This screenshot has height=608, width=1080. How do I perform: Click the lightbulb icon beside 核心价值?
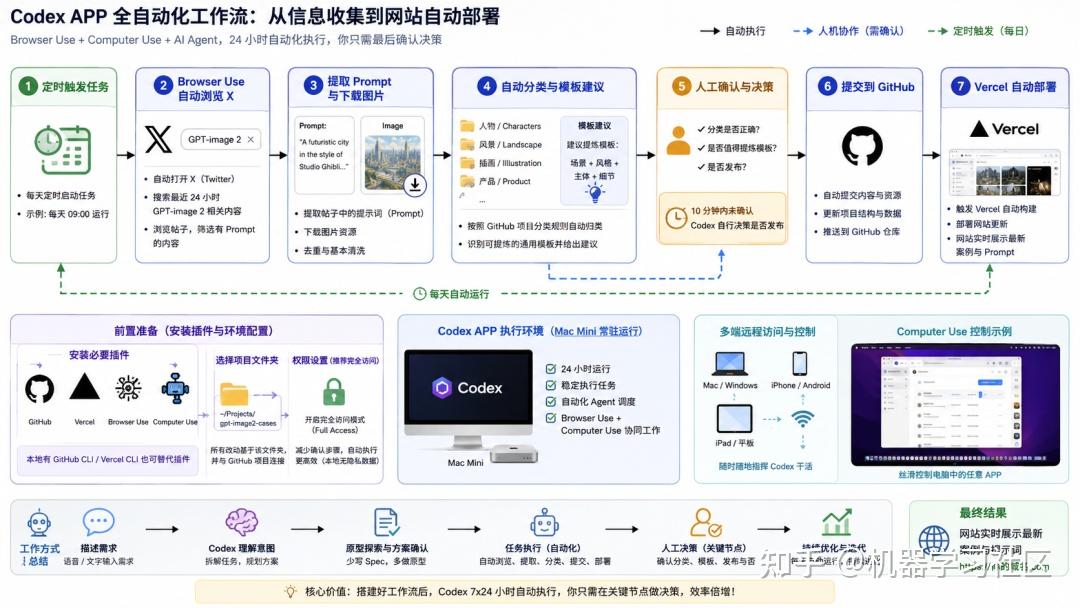click(x=291, y=591)
